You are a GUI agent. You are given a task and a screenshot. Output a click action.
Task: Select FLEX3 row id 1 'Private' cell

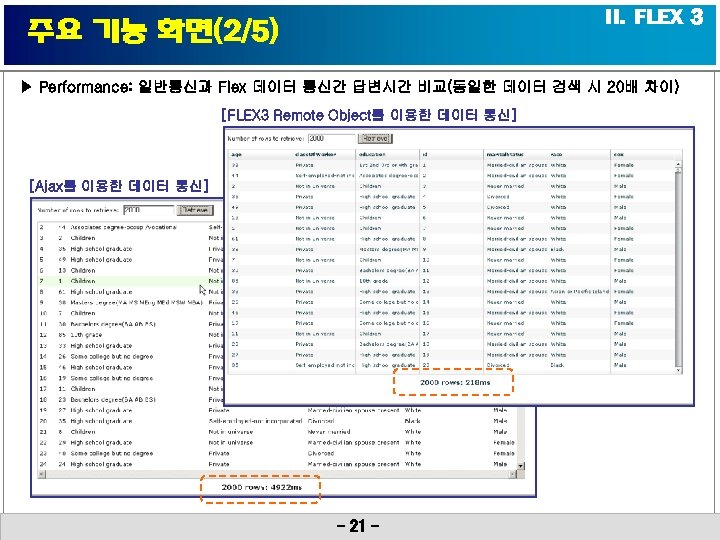point(304,165)
